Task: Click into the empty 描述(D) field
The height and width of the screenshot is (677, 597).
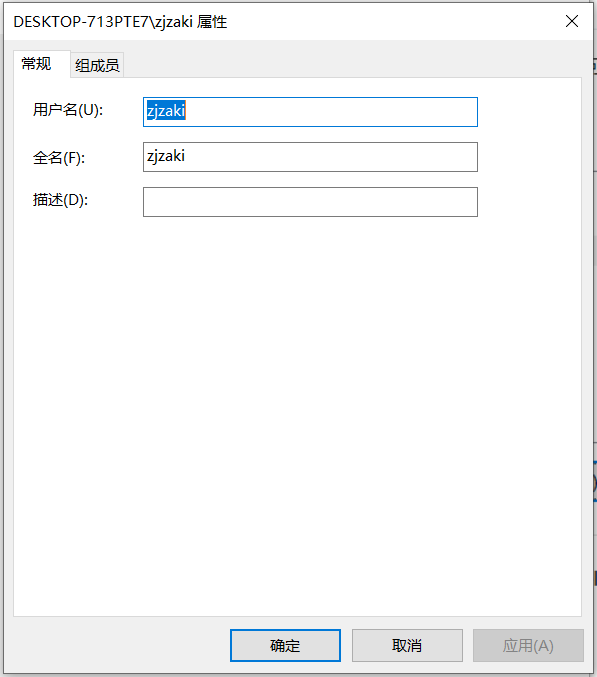Action: click(310, 202)
